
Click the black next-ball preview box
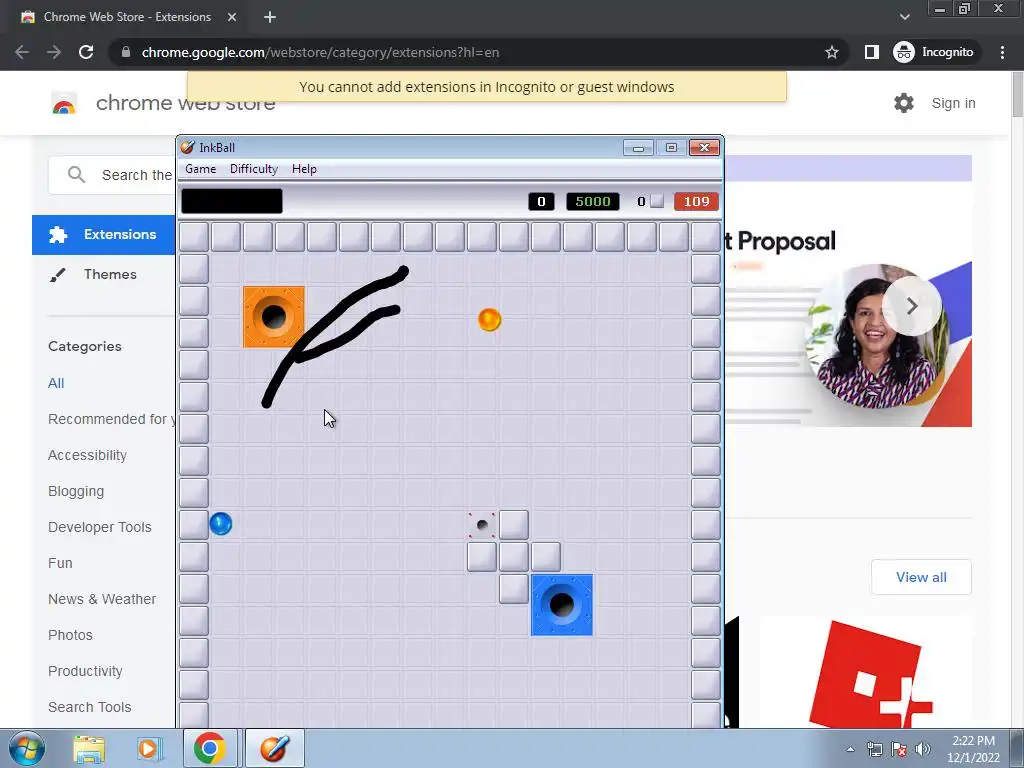[x=232, y=201]
